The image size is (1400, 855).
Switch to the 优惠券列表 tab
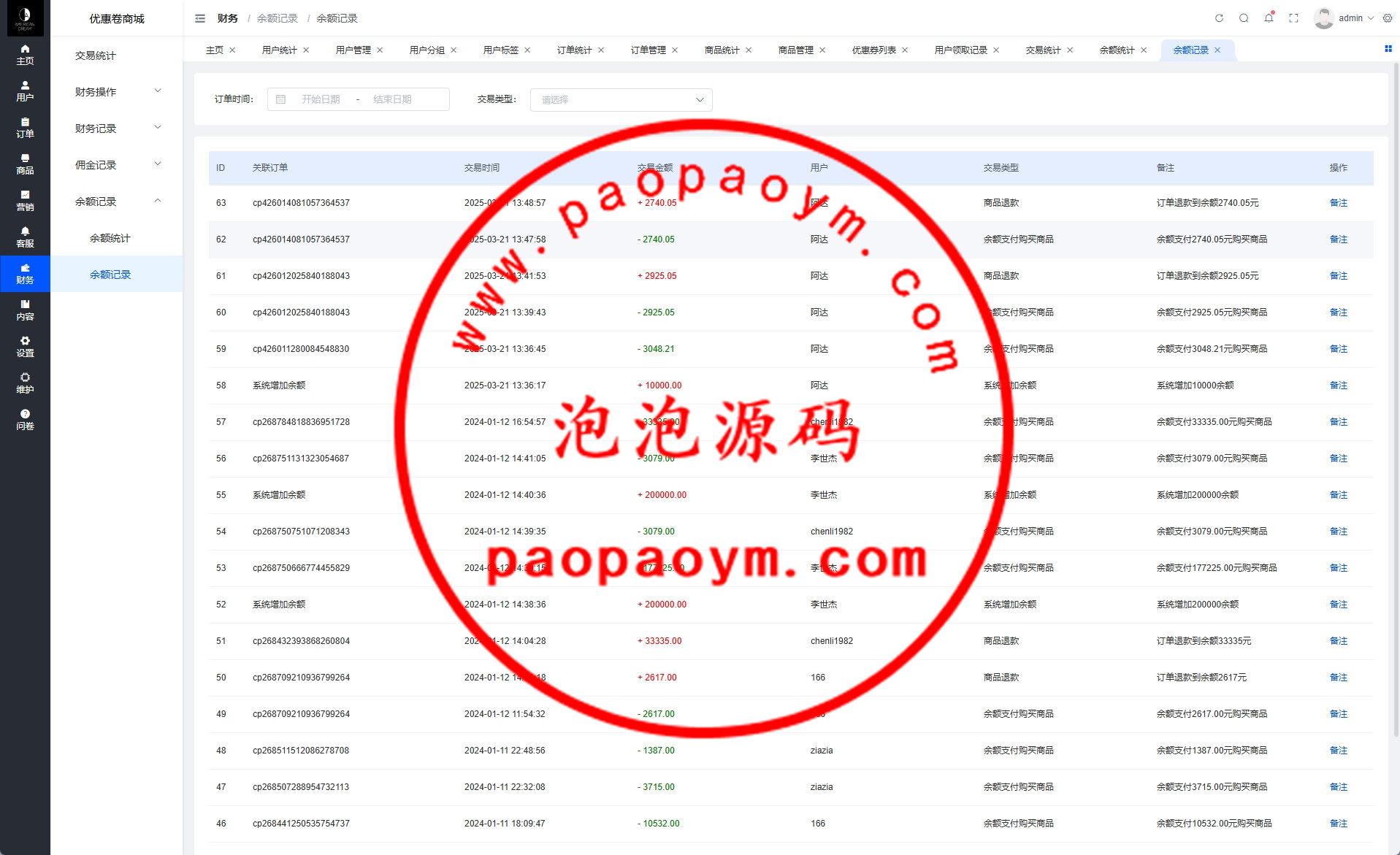click(873, 50)
